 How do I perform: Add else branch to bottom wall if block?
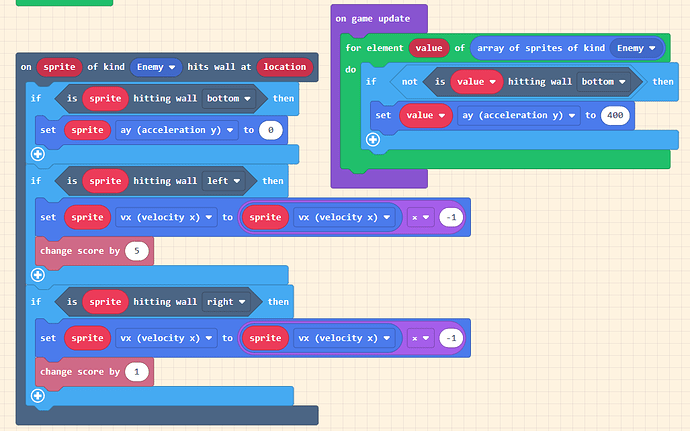(x=38, y=154)
